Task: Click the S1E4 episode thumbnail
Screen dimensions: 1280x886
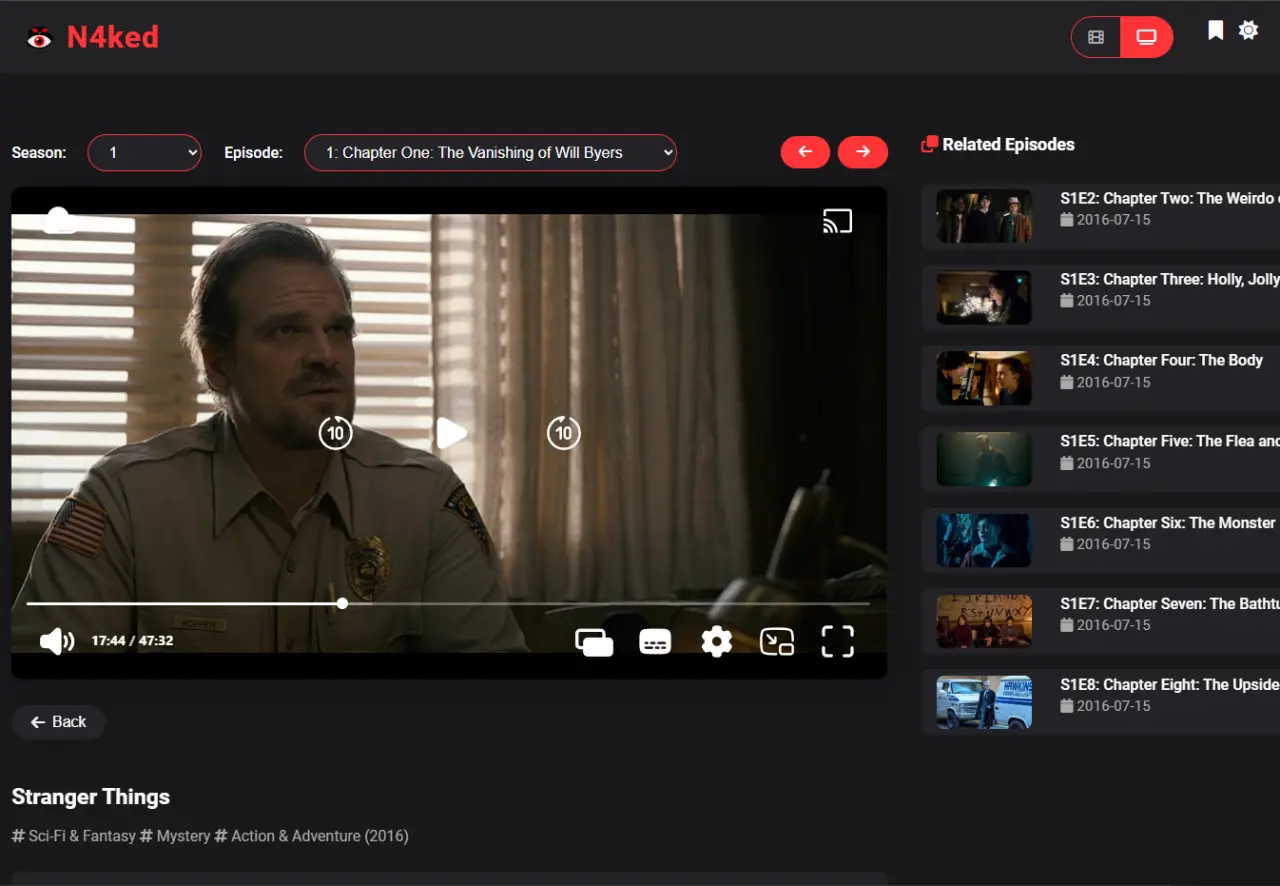Action: point(984,378)
